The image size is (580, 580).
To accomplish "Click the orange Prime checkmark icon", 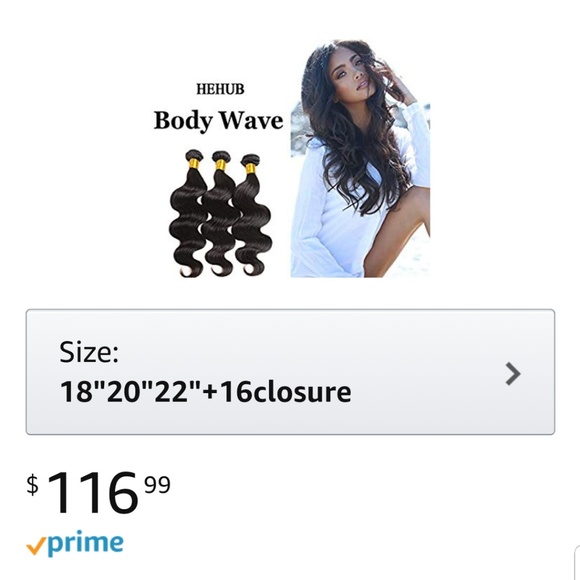I will coord(36,546).
